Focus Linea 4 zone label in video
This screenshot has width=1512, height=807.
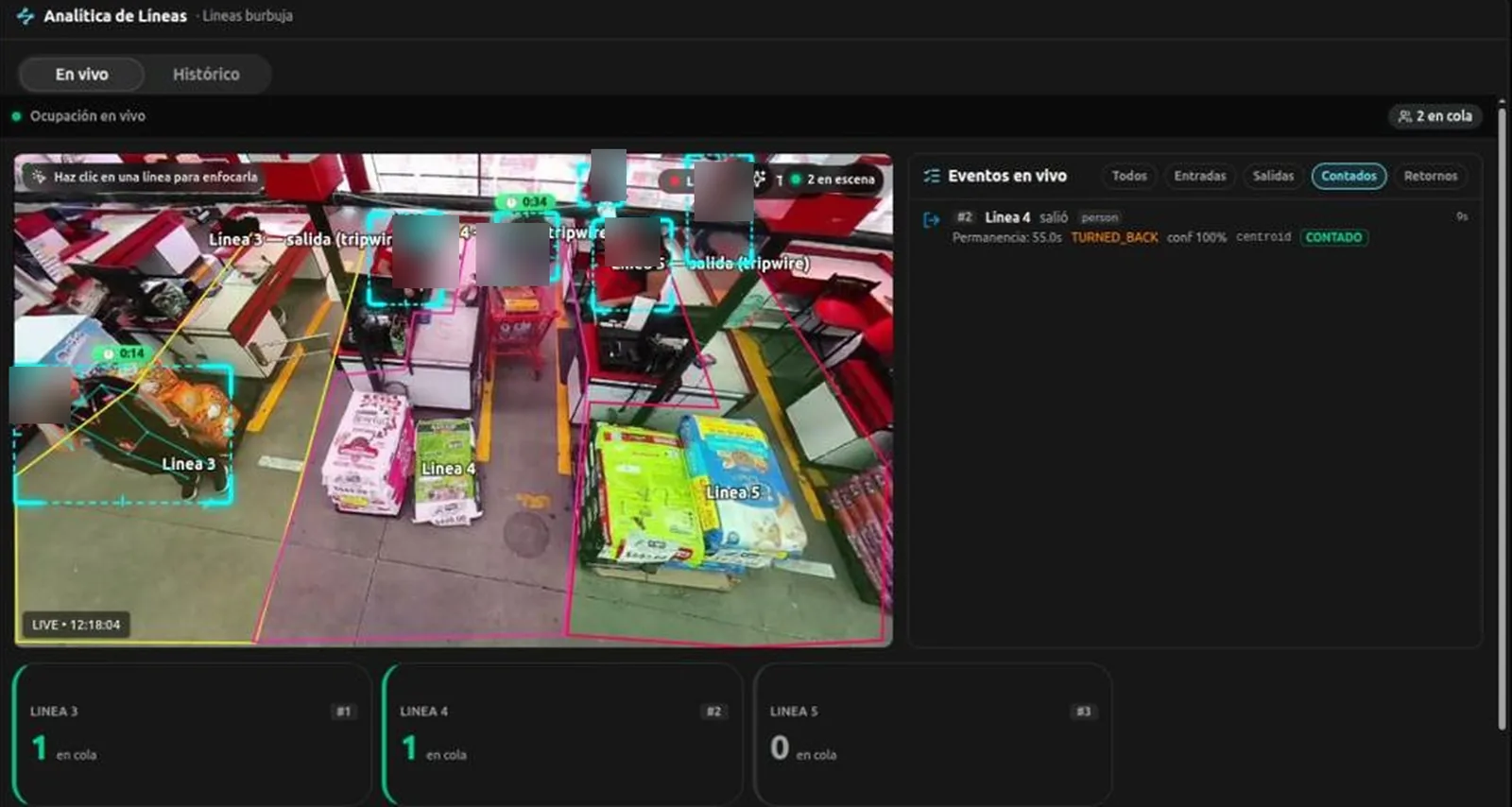448,469
